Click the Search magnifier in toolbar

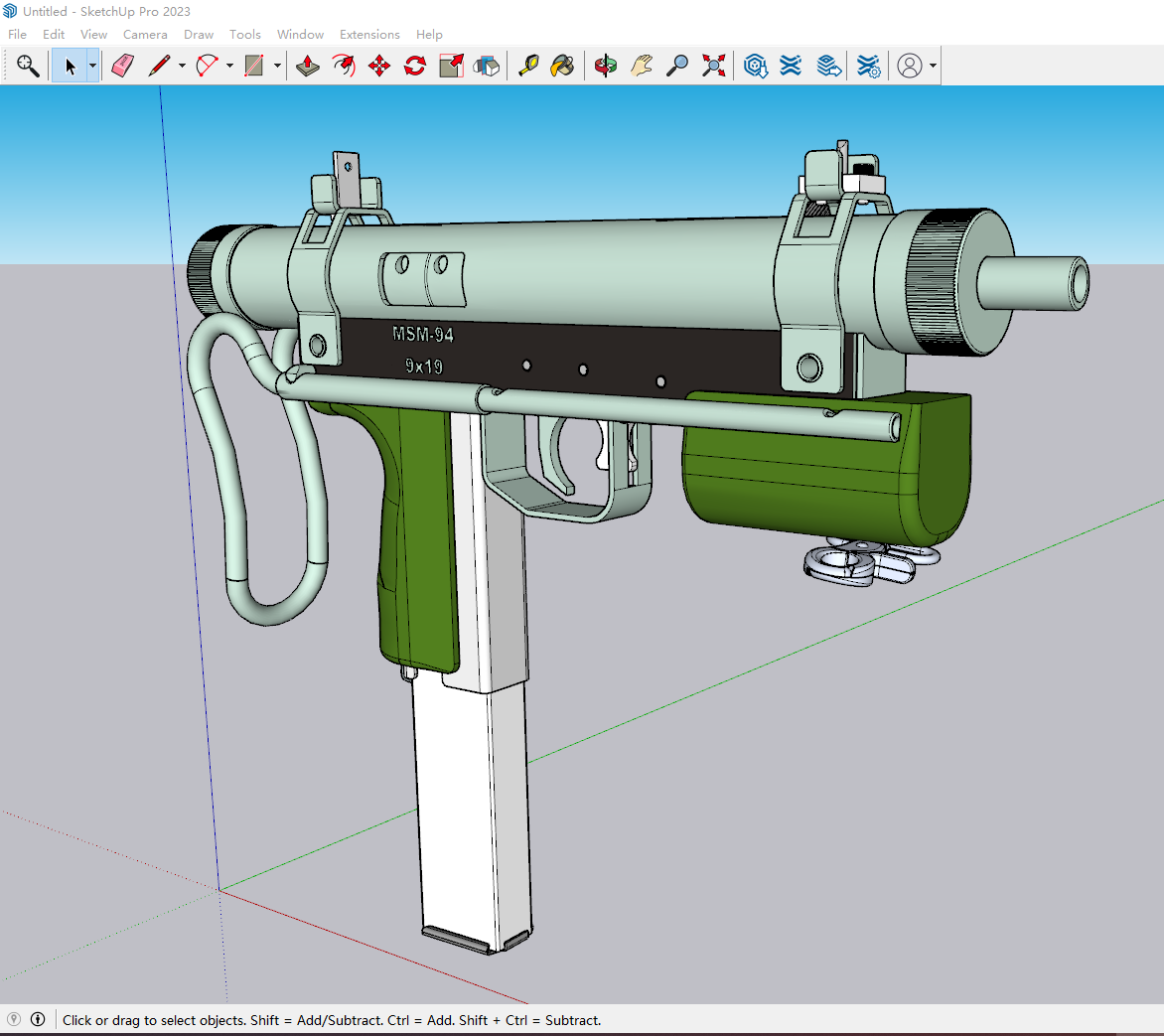[28, 66]
